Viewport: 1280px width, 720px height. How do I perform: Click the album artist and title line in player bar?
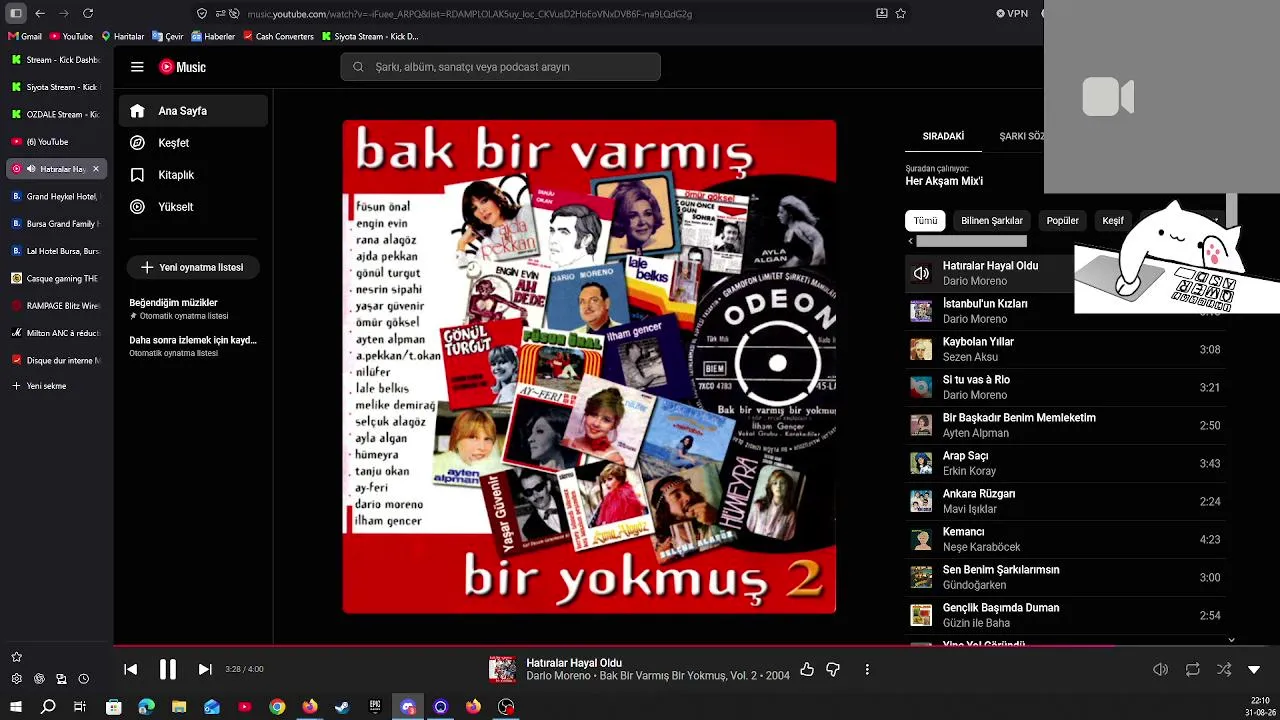click(x=658, y=676)
